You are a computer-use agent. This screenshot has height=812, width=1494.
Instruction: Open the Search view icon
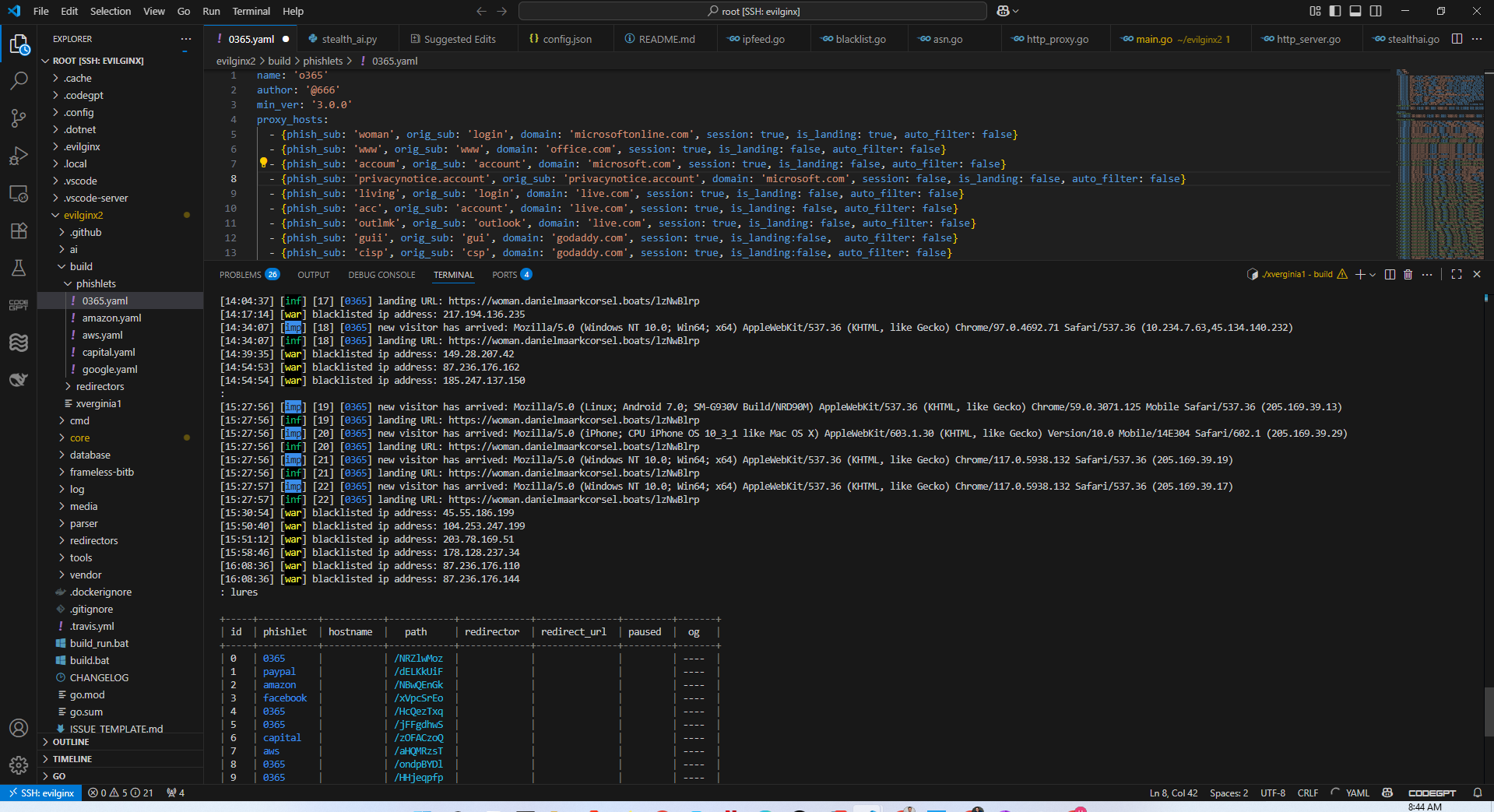pos(19,80)
